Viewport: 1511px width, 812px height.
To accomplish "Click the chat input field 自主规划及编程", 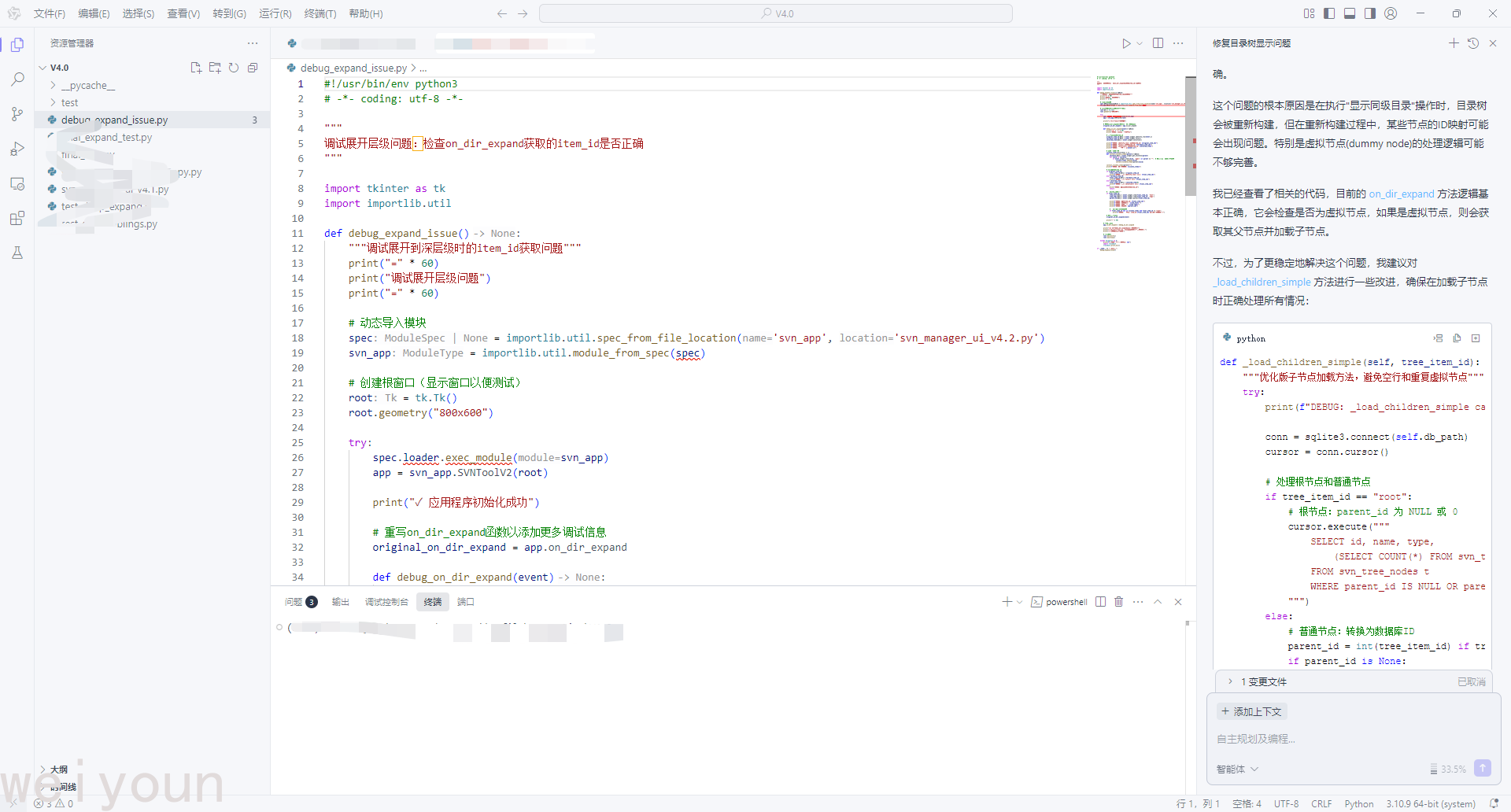I will 1338,739.
